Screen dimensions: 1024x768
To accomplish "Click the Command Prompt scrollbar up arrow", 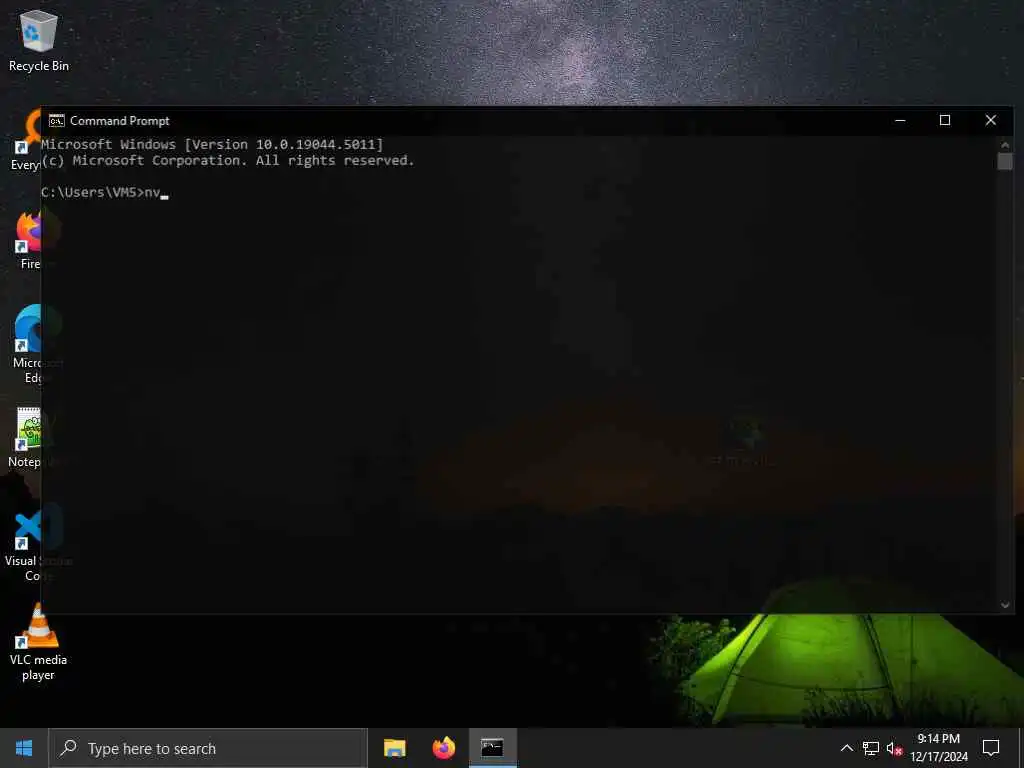I will coord(1005,144).
